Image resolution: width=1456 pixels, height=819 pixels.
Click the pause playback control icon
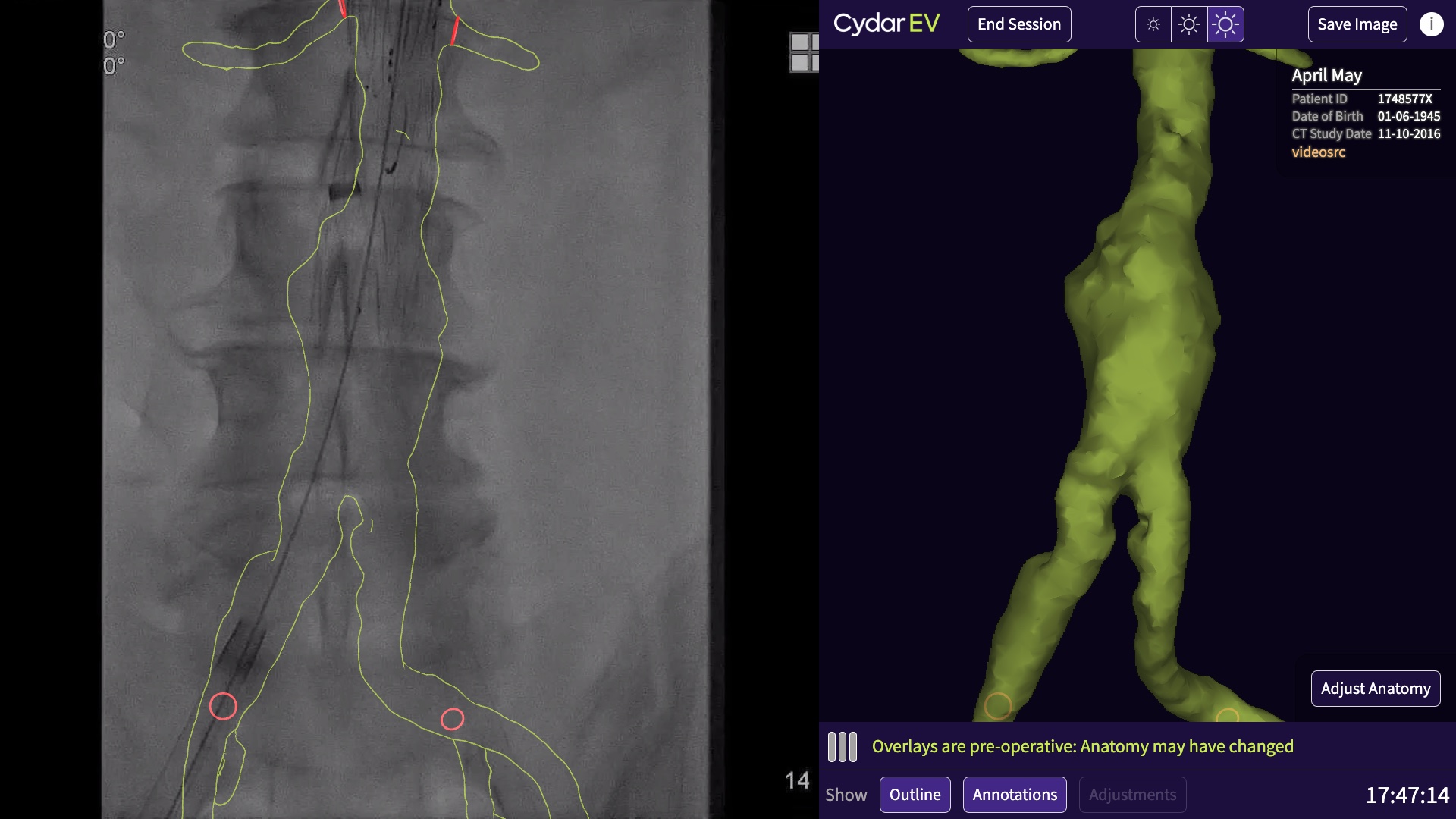[x=842, y=746]
